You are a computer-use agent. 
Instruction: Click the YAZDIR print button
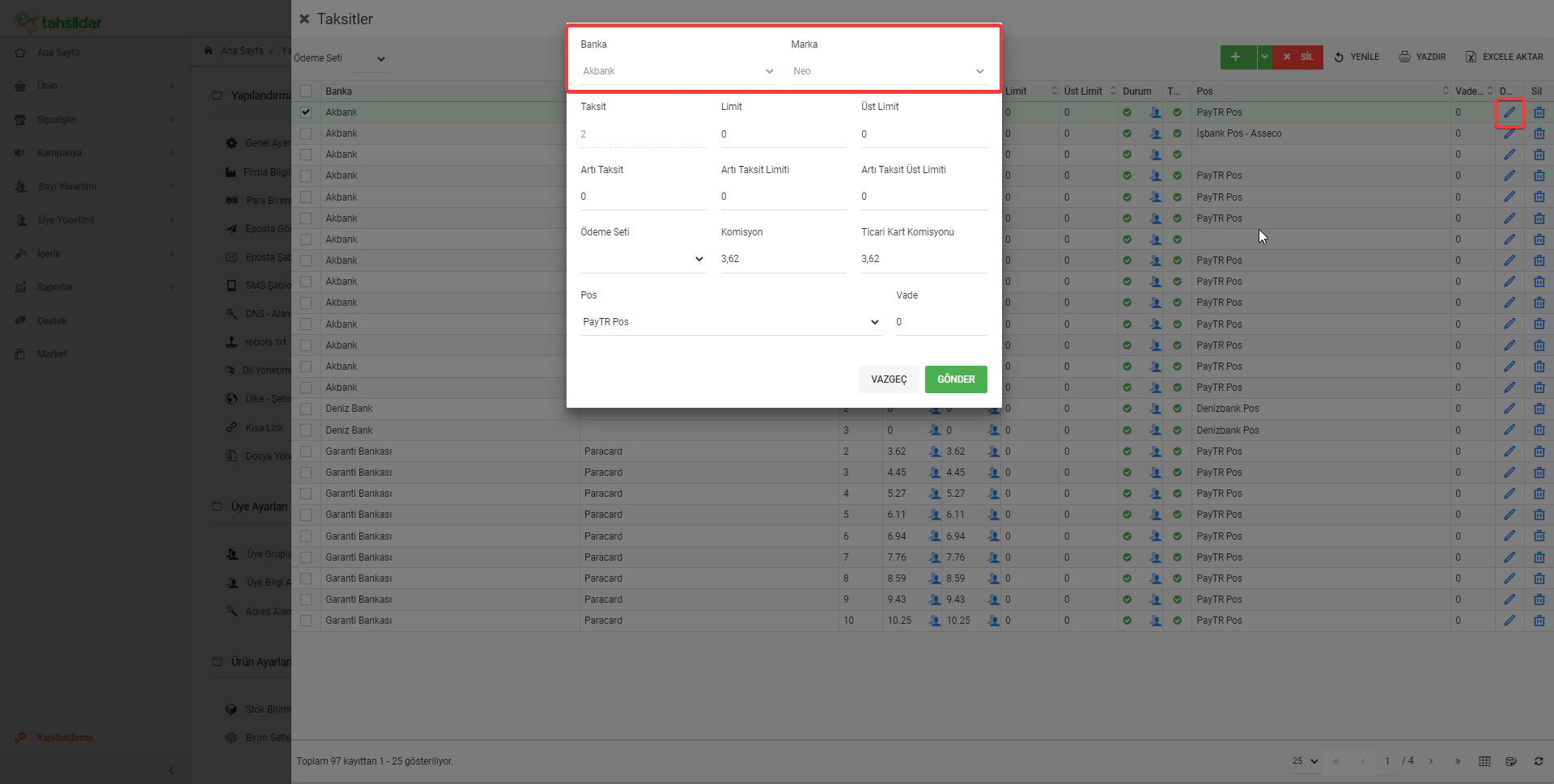[1423, 57]
